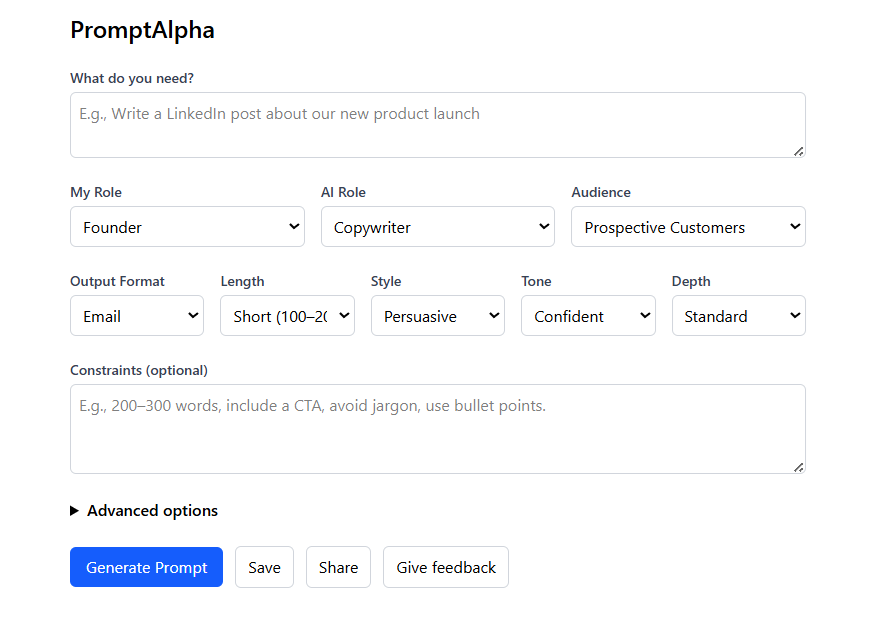Screen dimensions: 878x624
Task: Open the Depth dropdown showing Standard
Action: click(738, 316)
